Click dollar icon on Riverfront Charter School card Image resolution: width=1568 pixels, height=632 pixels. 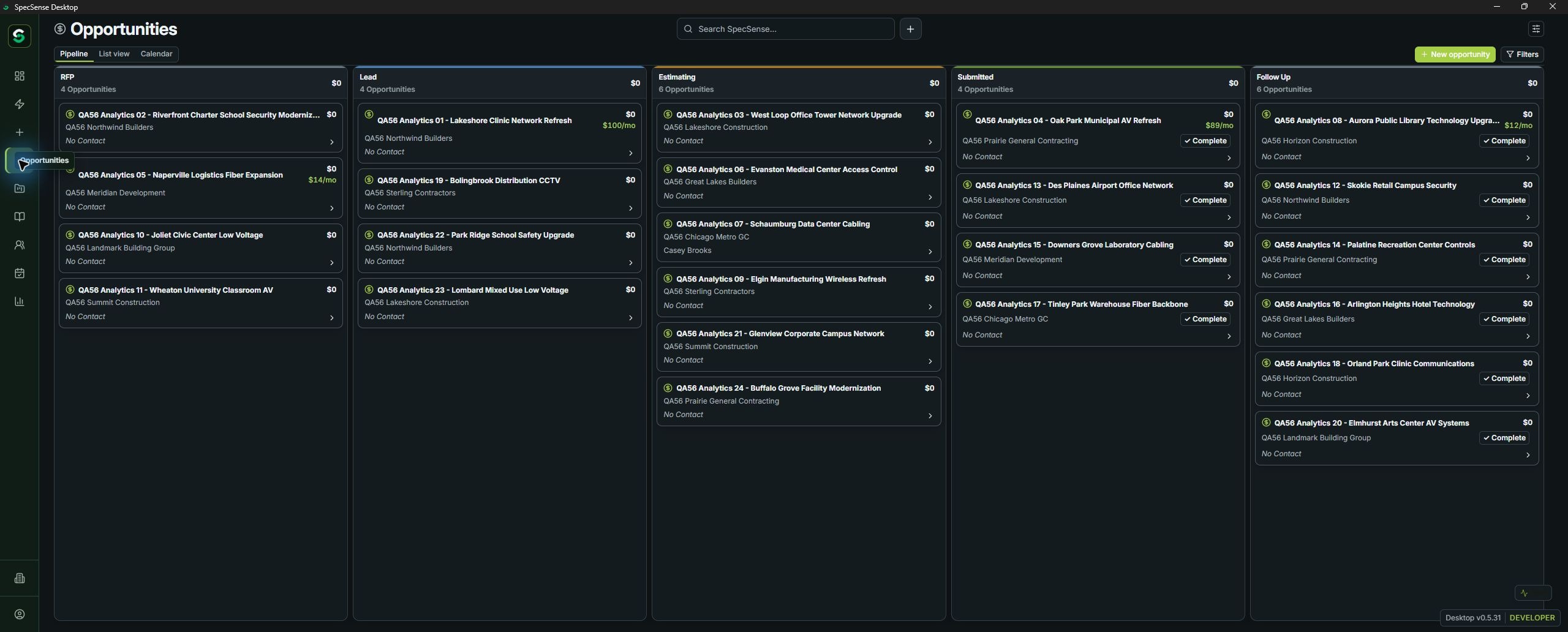[x=70, y=115]
